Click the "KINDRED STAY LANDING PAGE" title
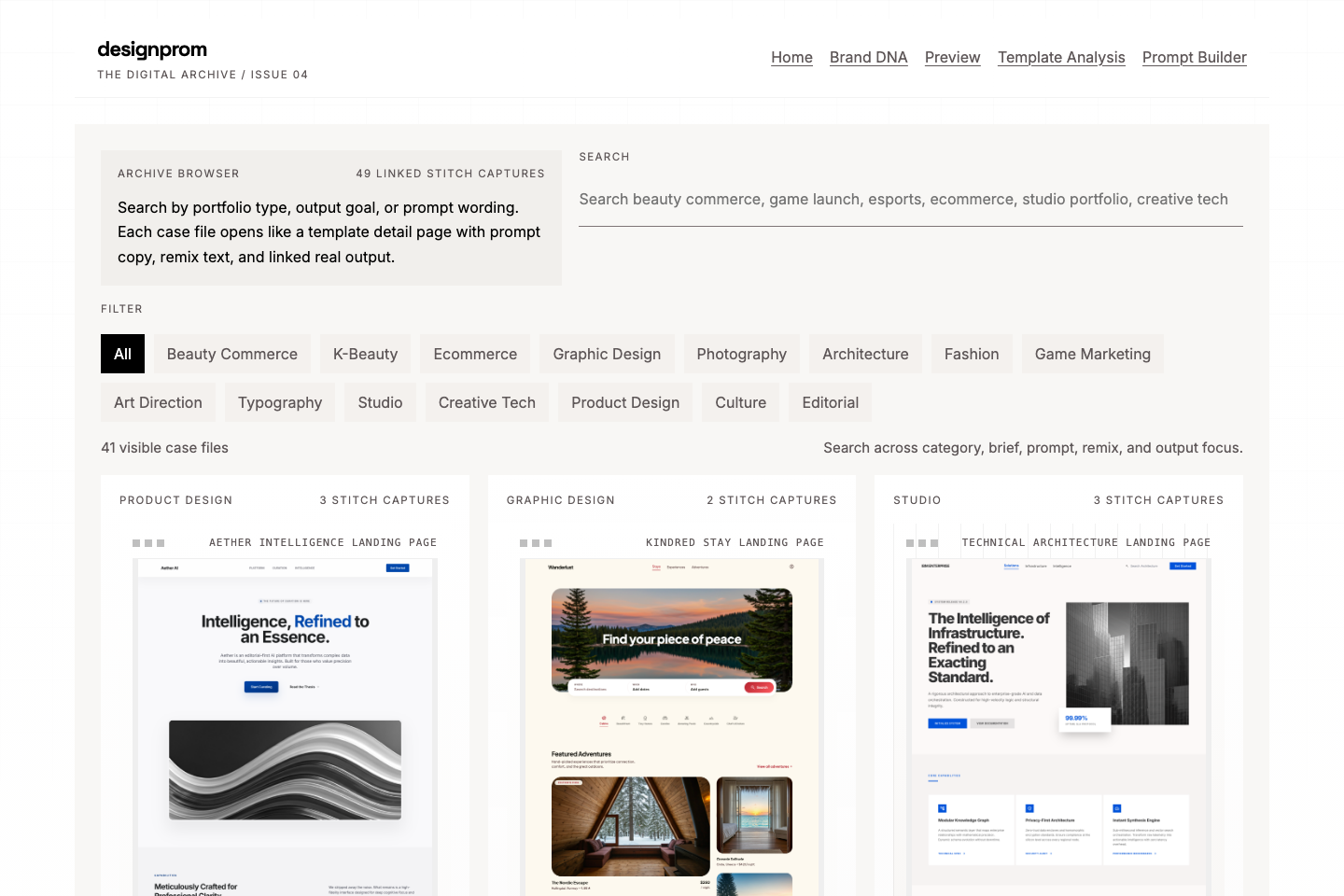The height and width of the screenshot is (896, 1344). point(735,542)
